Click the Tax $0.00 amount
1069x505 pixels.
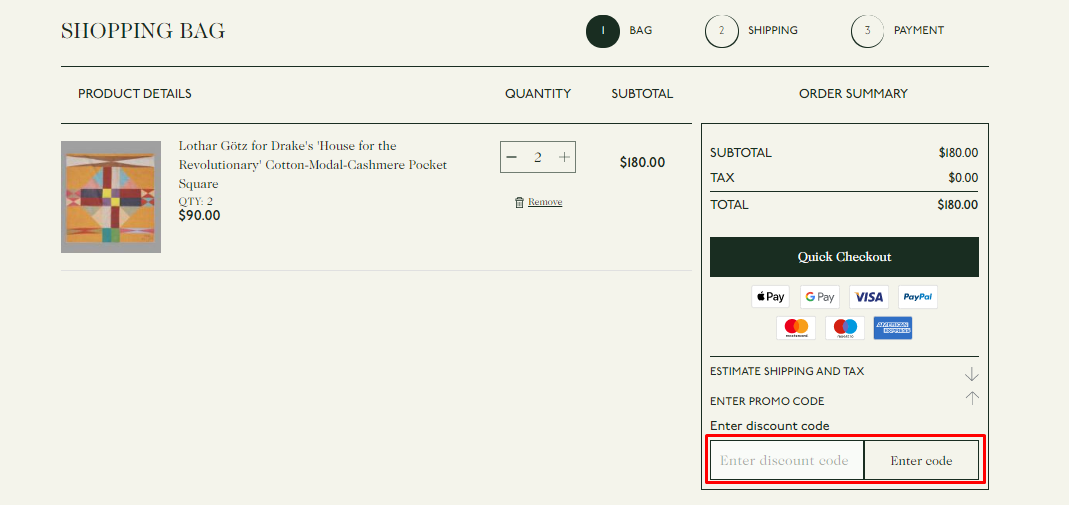coord(963,178)
